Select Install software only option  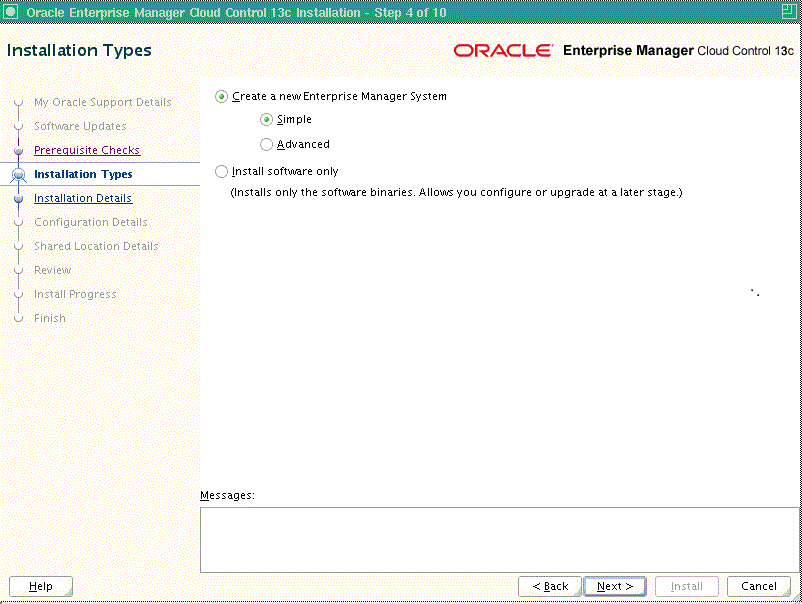tap(221, 172)
